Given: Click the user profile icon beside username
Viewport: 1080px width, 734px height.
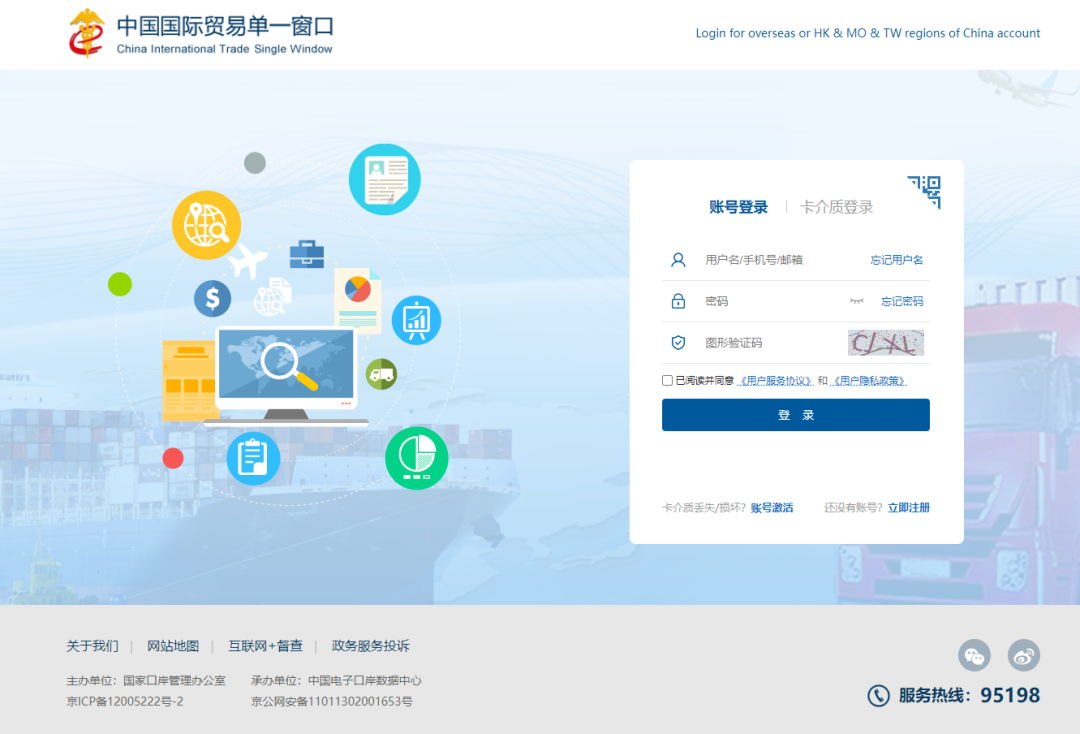Looking at the screenshot, I should click(678, 260).
